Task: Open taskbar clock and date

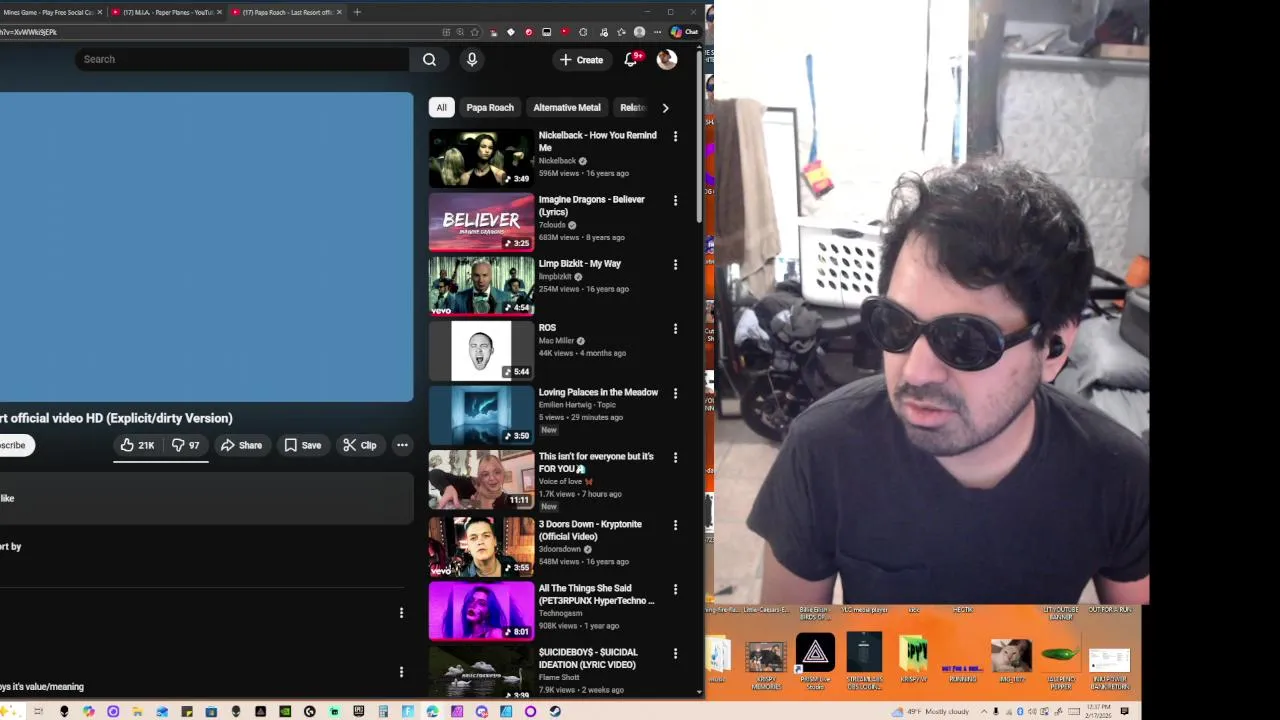Action: [x=1098, y=711]
